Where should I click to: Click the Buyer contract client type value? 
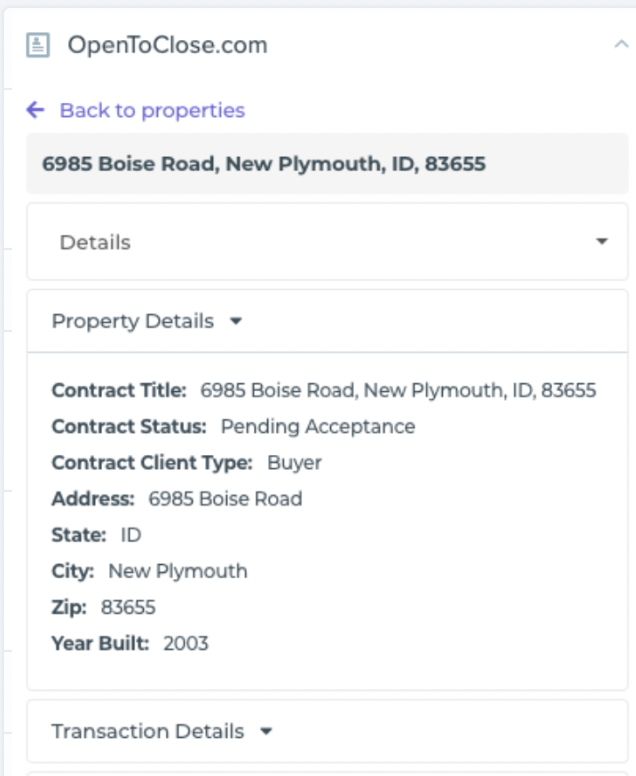point(294,462)
